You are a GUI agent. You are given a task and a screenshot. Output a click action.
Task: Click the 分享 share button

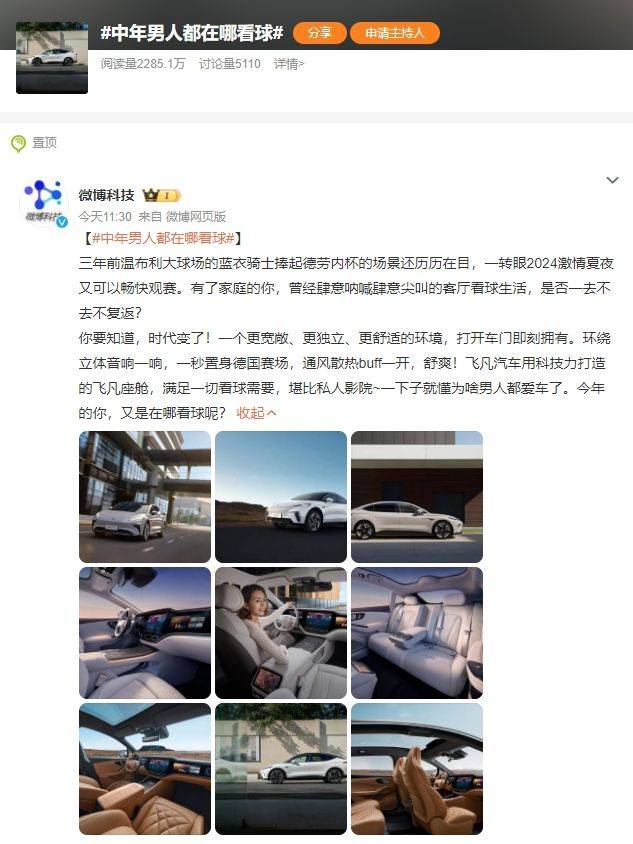pyautogui.click(x=320, y=33)
